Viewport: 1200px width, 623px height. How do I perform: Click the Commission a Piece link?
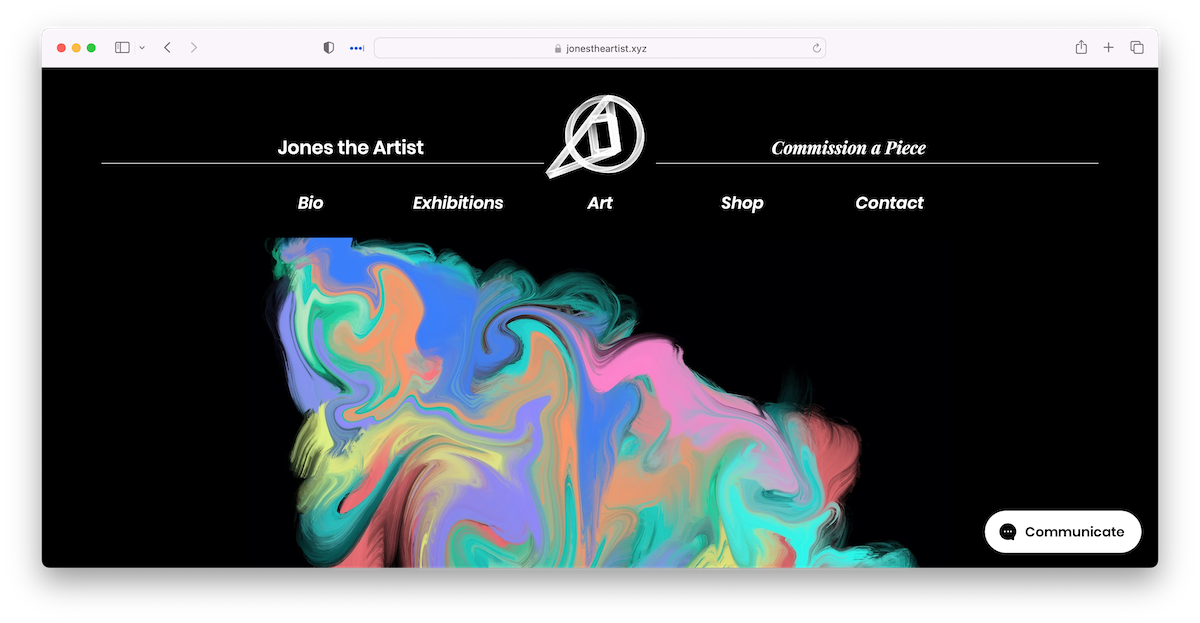[x=849, y=148]
